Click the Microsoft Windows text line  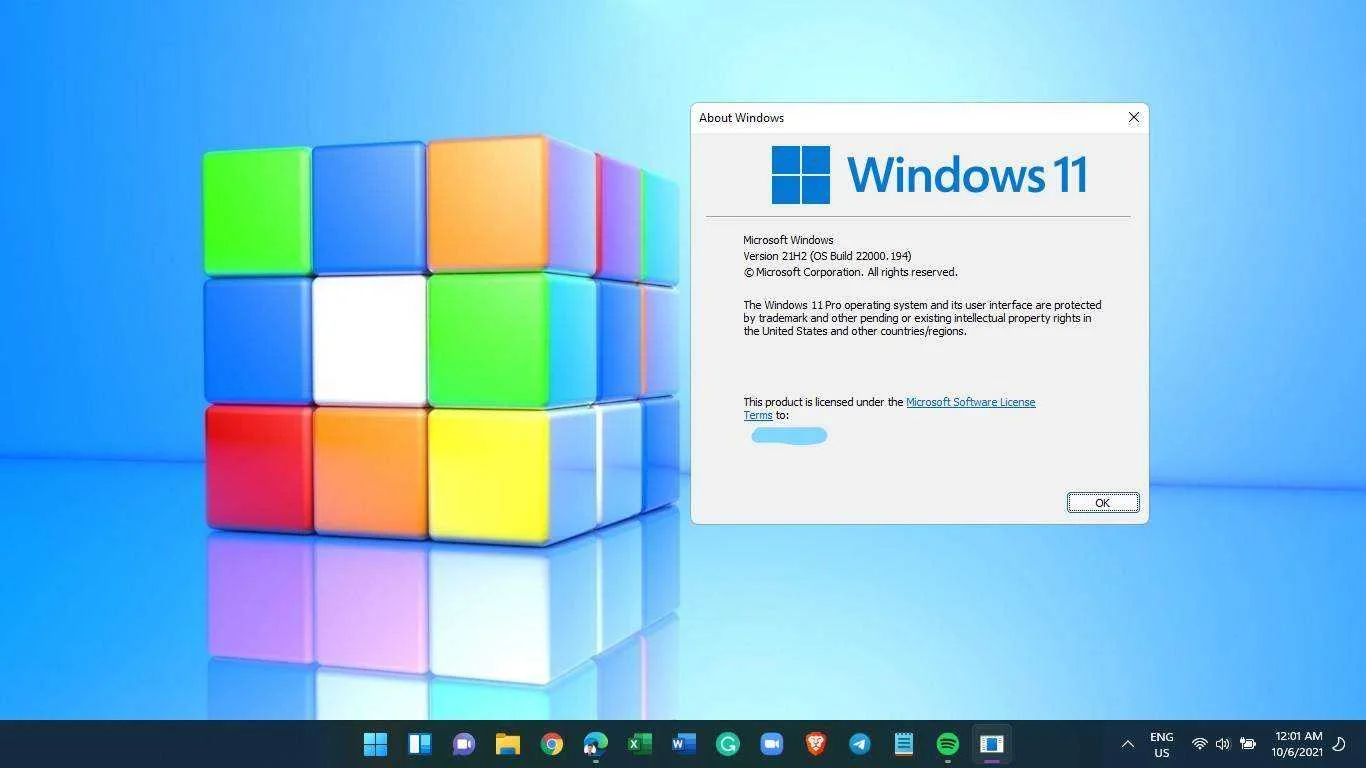tap(788, 240)
